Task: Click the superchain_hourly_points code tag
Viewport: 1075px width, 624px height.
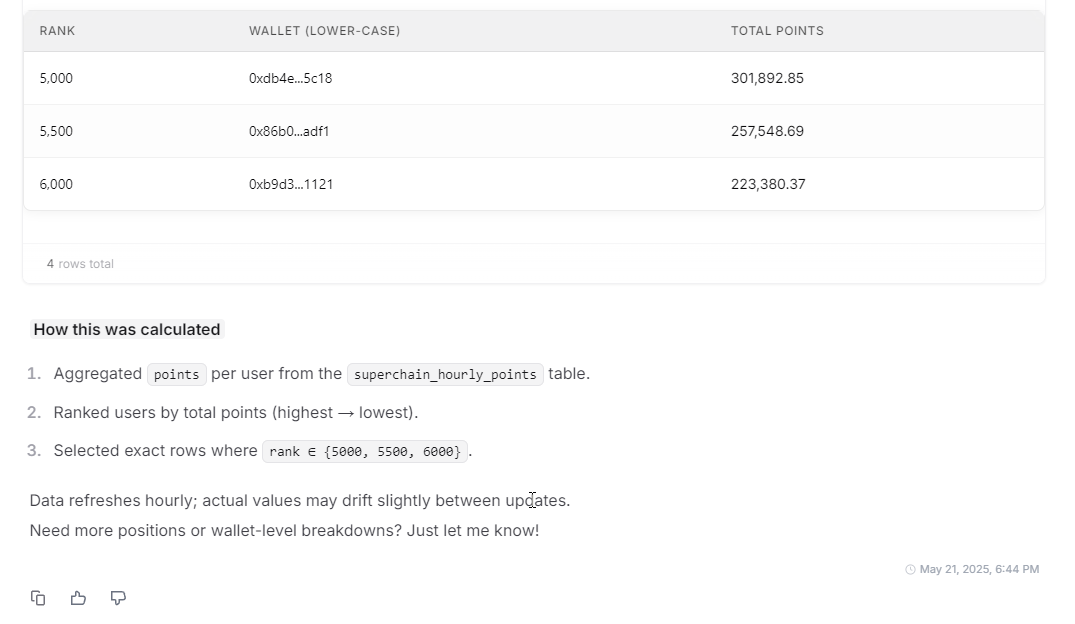Action: 445,374
